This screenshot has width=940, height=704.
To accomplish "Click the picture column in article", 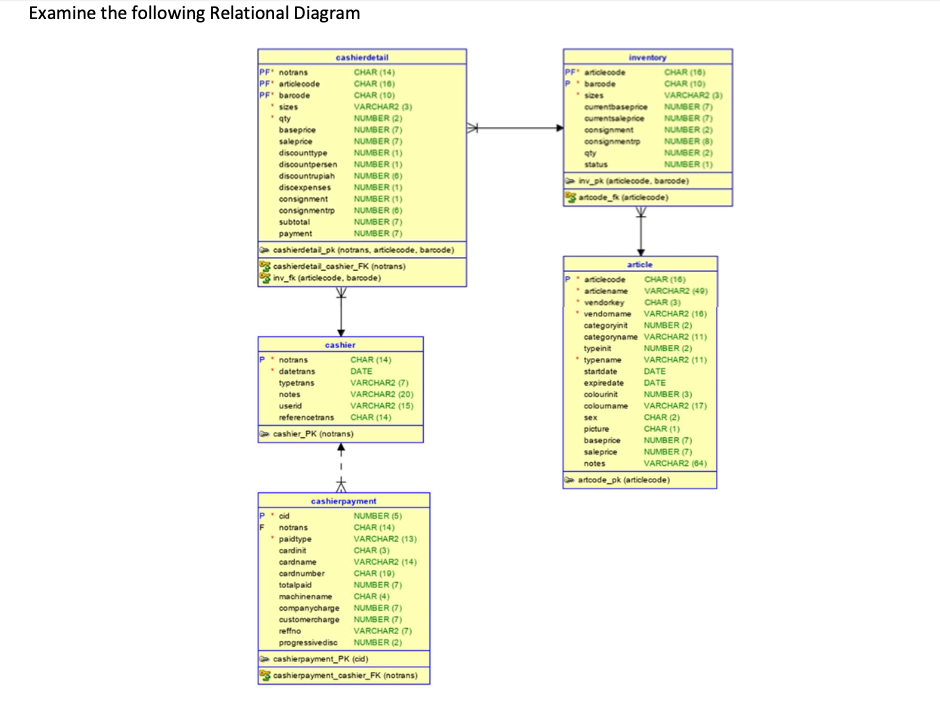I will click(x=596, y=429).
